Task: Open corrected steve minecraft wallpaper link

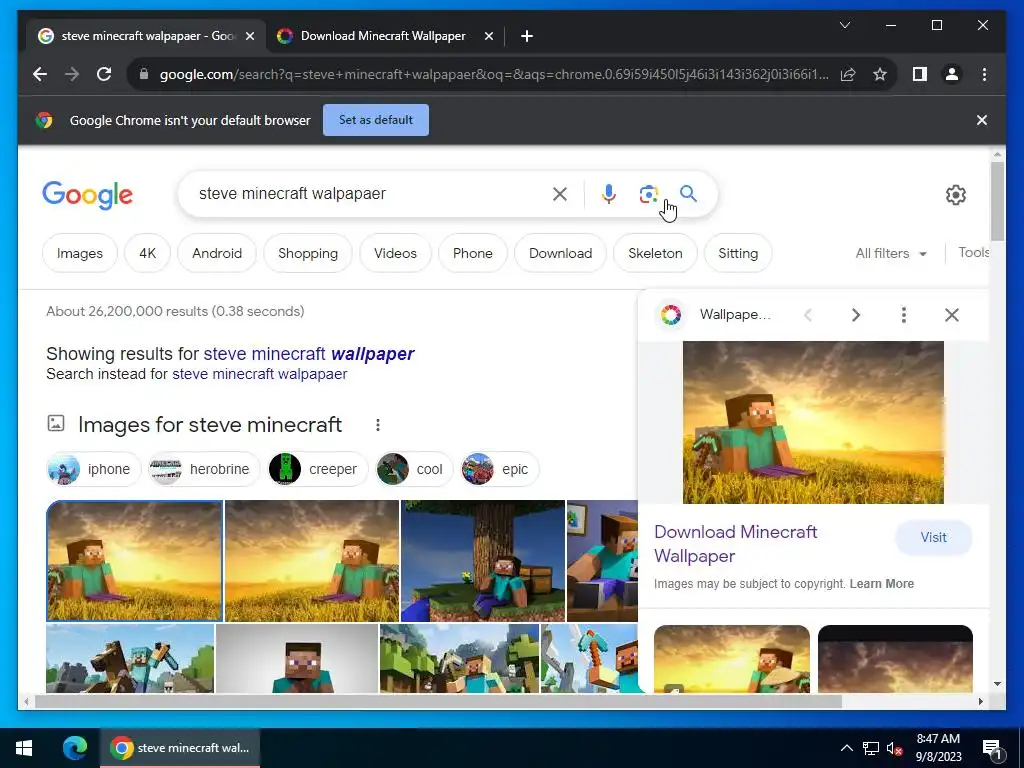Action: (x=309, y=354)
